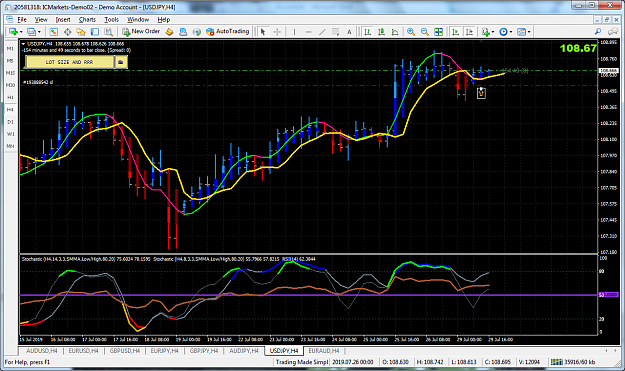Viewport: 625px width, 371px height.
Task: Select the text label A tool
Action: pyautogui.click(x=349, y=31)
